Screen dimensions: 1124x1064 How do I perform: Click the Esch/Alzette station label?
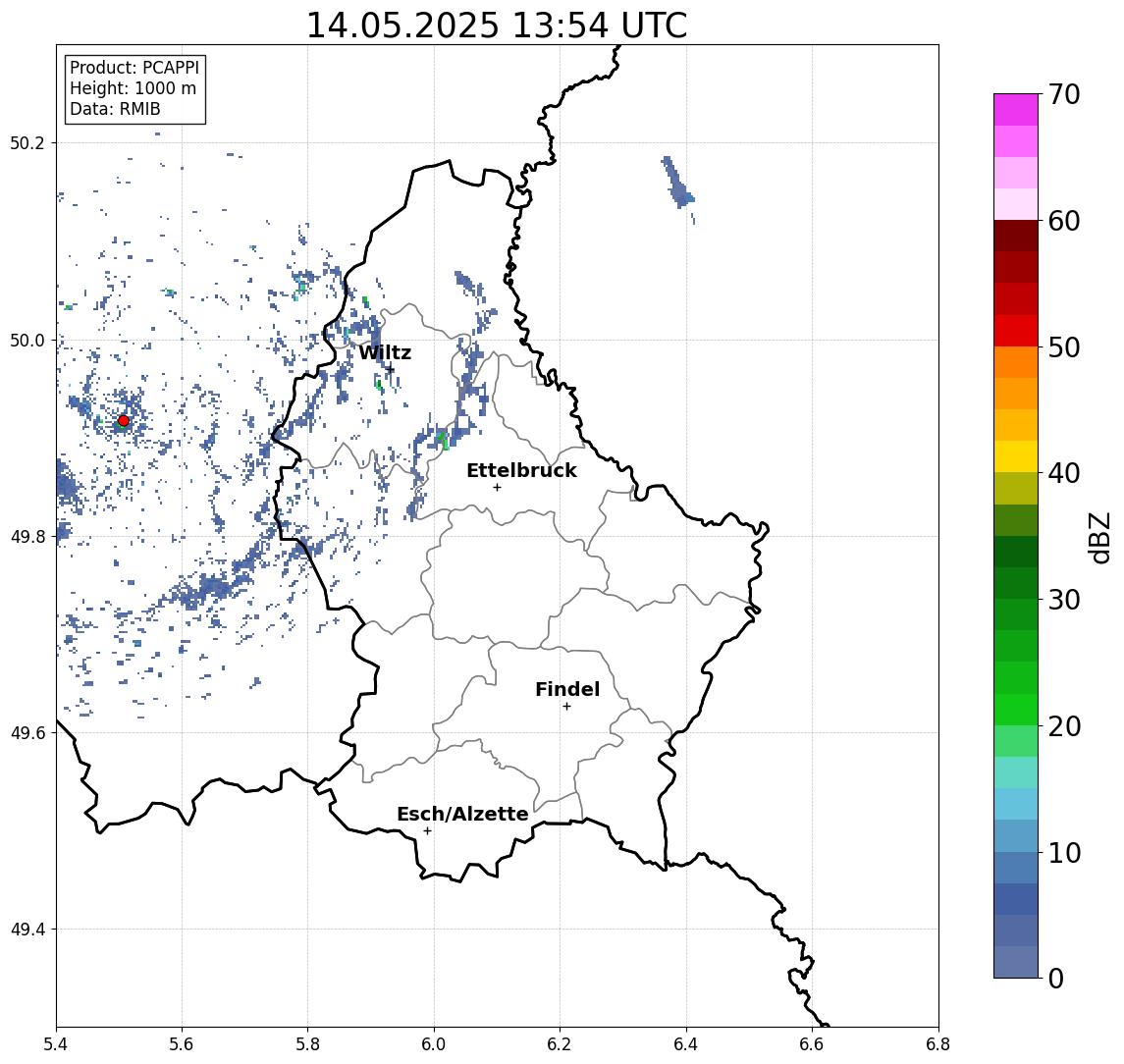click(462, 814)
